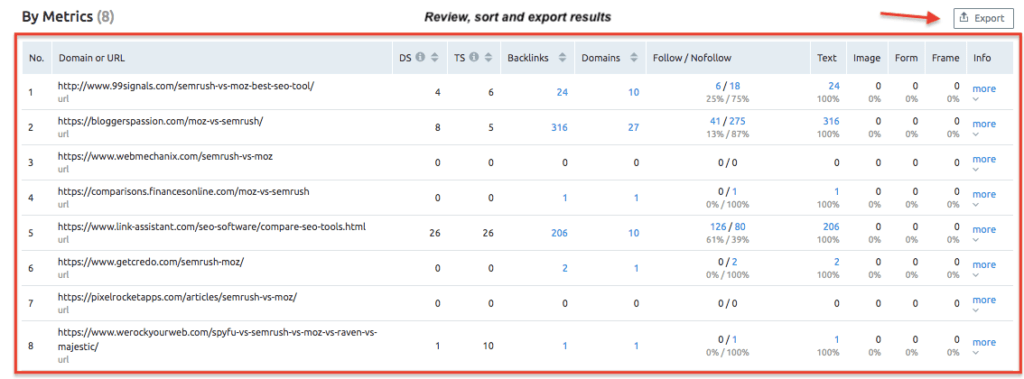Expand more info for bloggerspassion row

click(984, 124)
